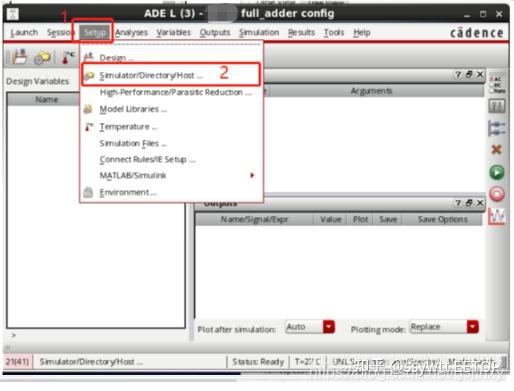The height and width of the screenshot is (391, 514).
Task: Open Connect Rules/IE Setup...
Action: pyautogui.click(x=171, y=160)
